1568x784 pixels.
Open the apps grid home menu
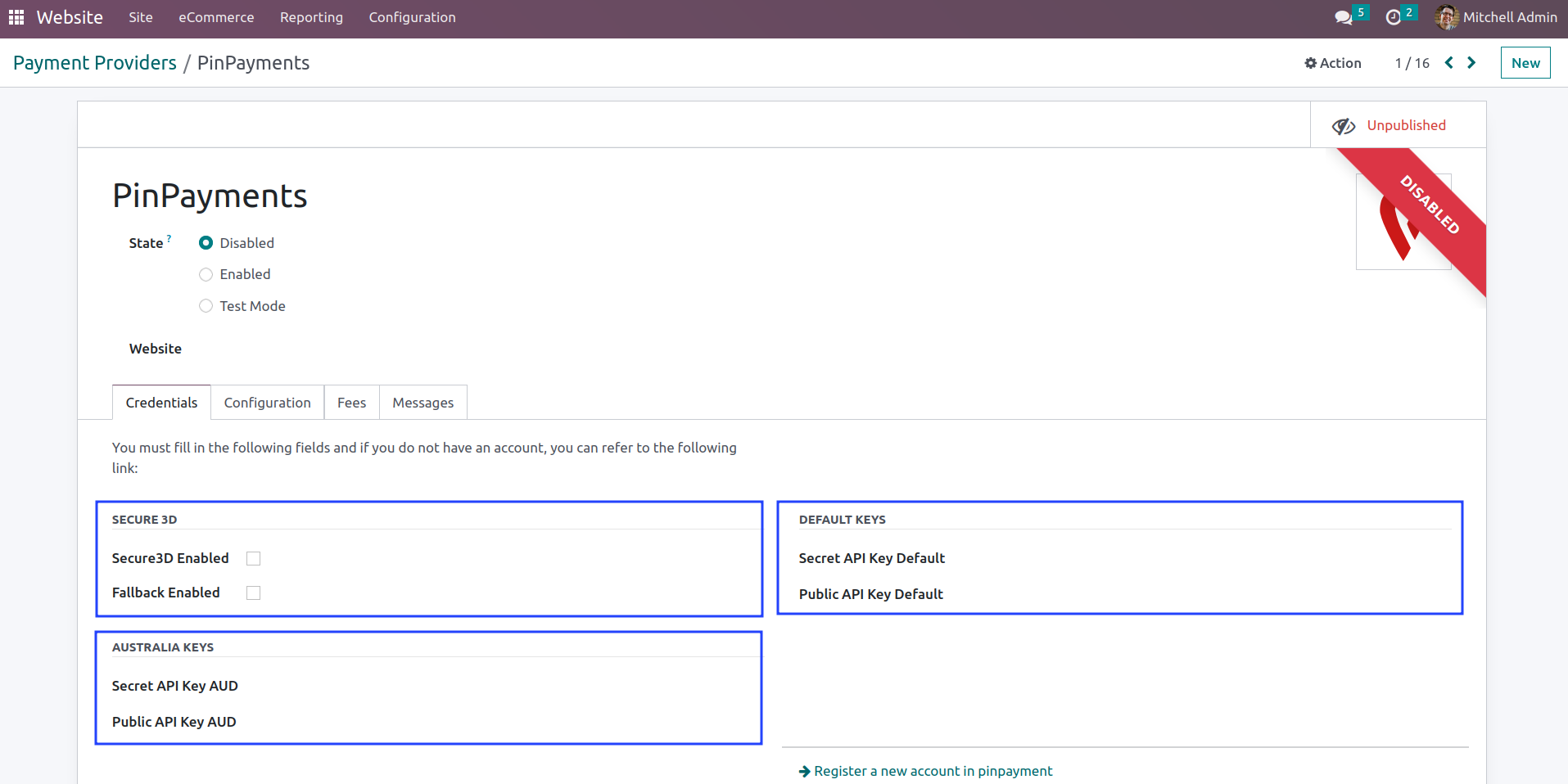tap(16, 17)
